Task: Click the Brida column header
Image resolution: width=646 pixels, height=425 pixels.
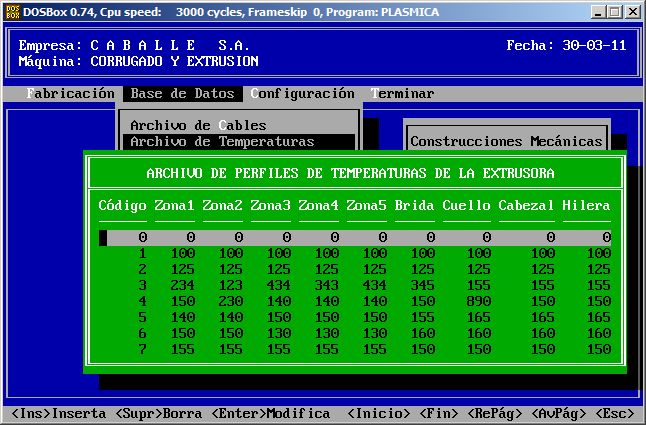Action: (414, 205)
